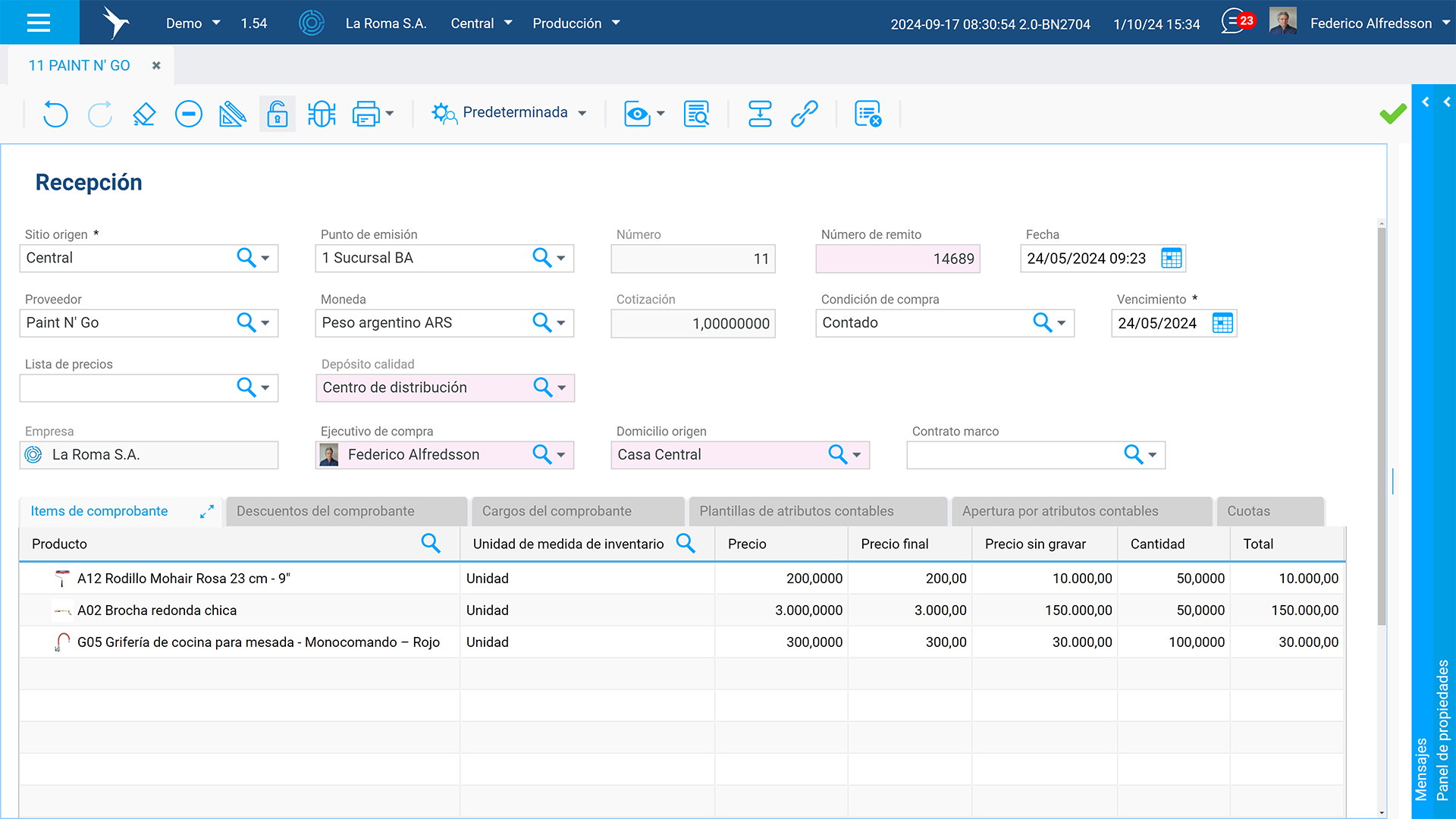The height and width of the screenshot is (819, 1456).
Task: Click the chain link icon
Action: pos(805,114)
